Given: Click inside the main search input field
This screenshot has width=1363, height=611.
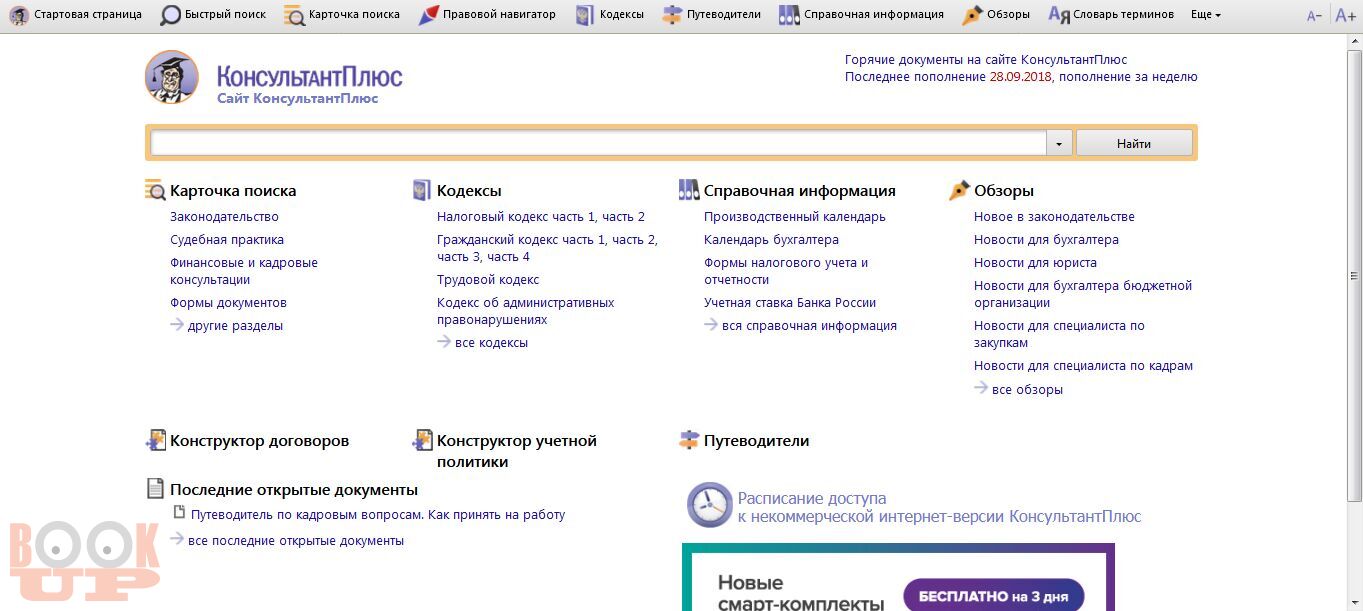Looking at the screenshot, I should pos(598,144).
